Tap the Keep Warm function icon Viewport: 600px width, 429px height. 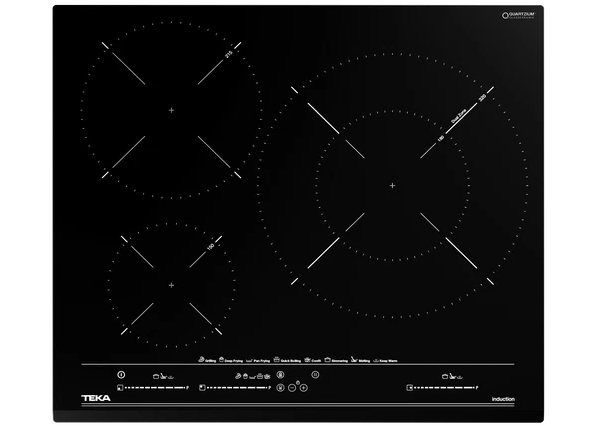[x=376, y=359]
